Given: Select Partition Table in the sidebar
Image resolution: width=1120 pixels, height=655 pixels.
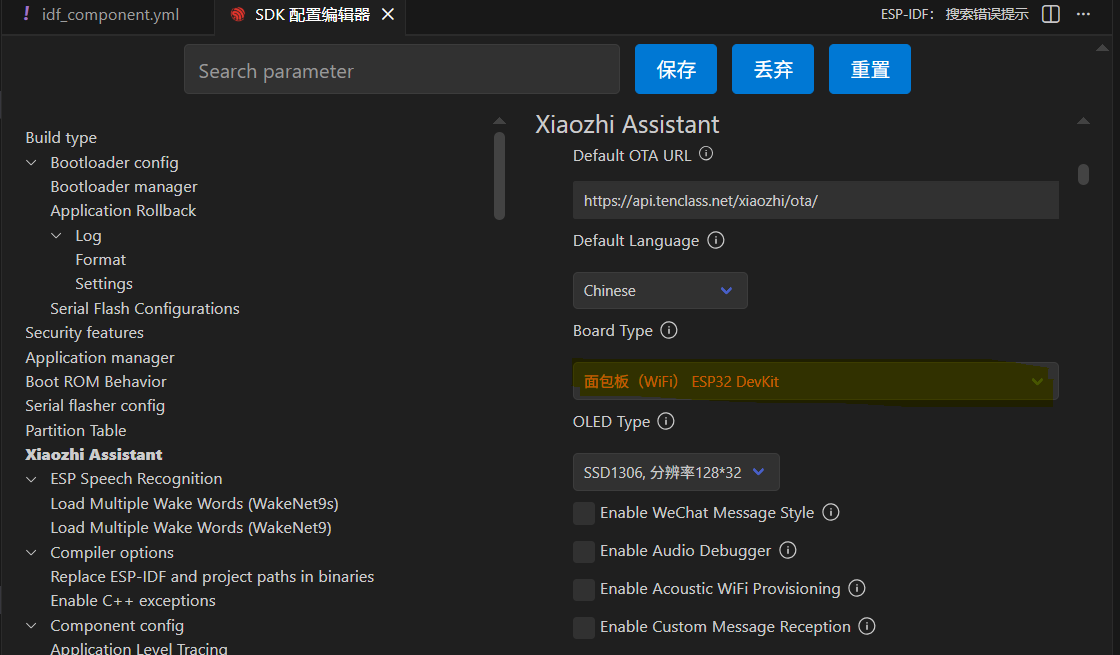Looking at the screenshot, I should click(76, 430).
